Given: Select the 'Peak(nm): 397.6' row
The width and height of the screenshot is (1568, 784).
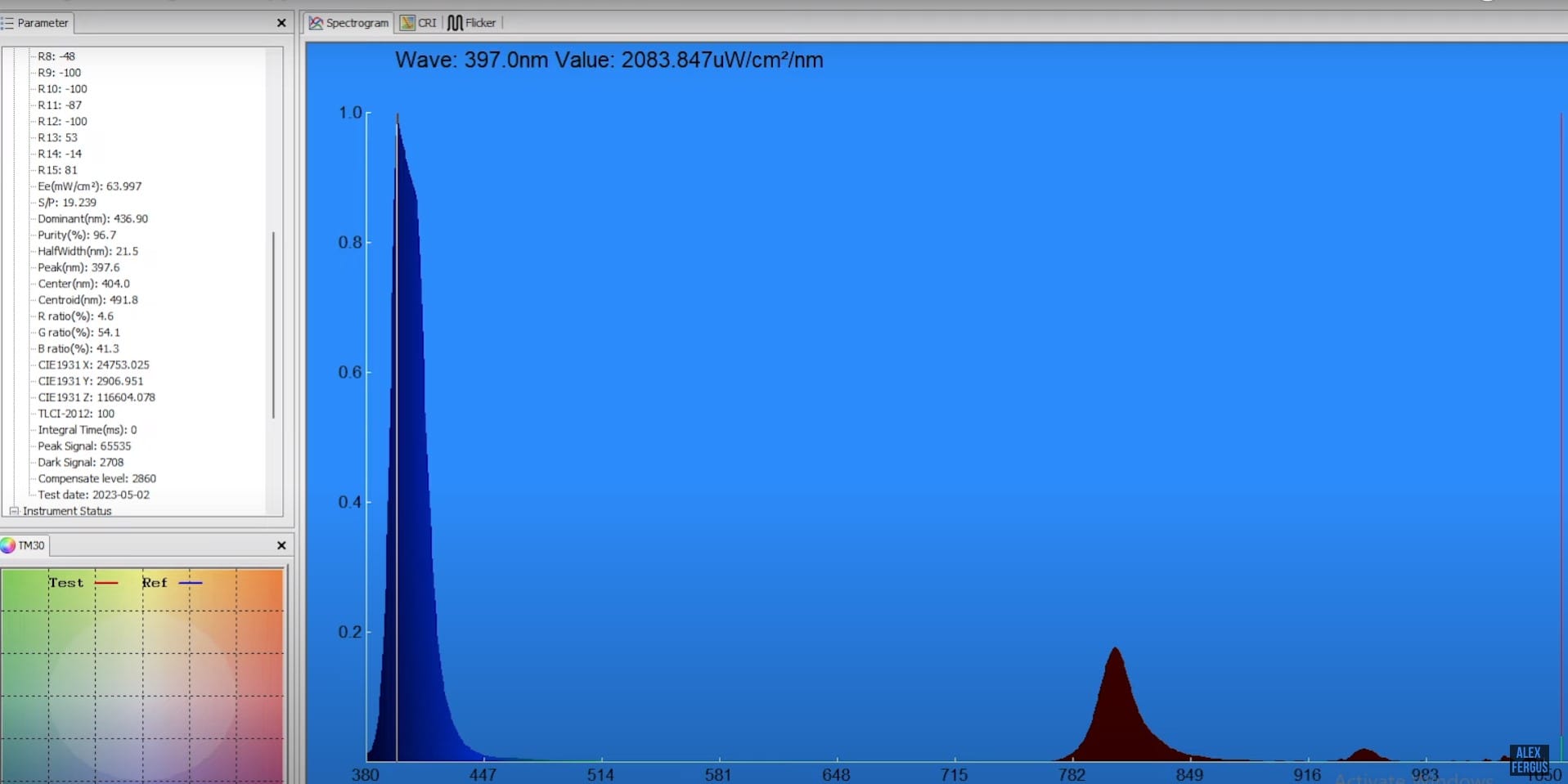Looking at the screenshot, I should 79,267.
